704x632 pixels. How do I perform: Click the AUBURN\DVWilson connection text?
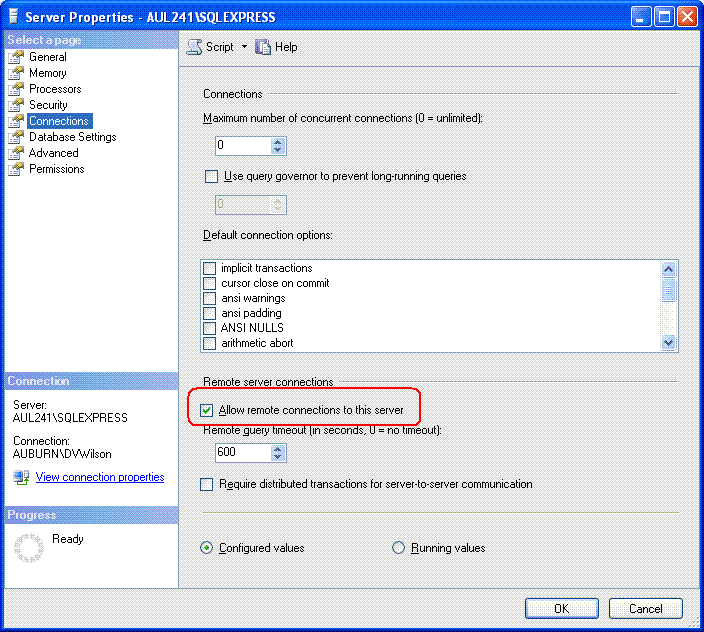pyautogui.click(x=62, y=454)
